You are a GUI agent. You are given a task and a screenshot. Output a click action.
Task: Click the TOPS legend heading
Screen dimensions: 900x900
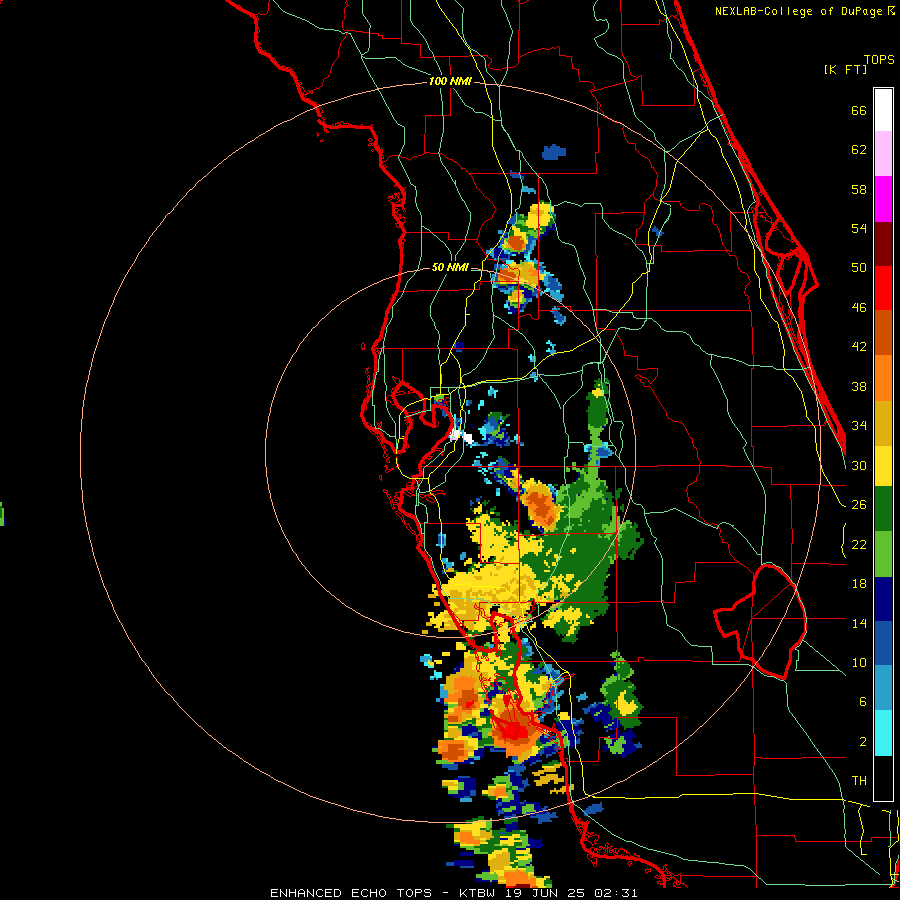[x=879, y=59]
